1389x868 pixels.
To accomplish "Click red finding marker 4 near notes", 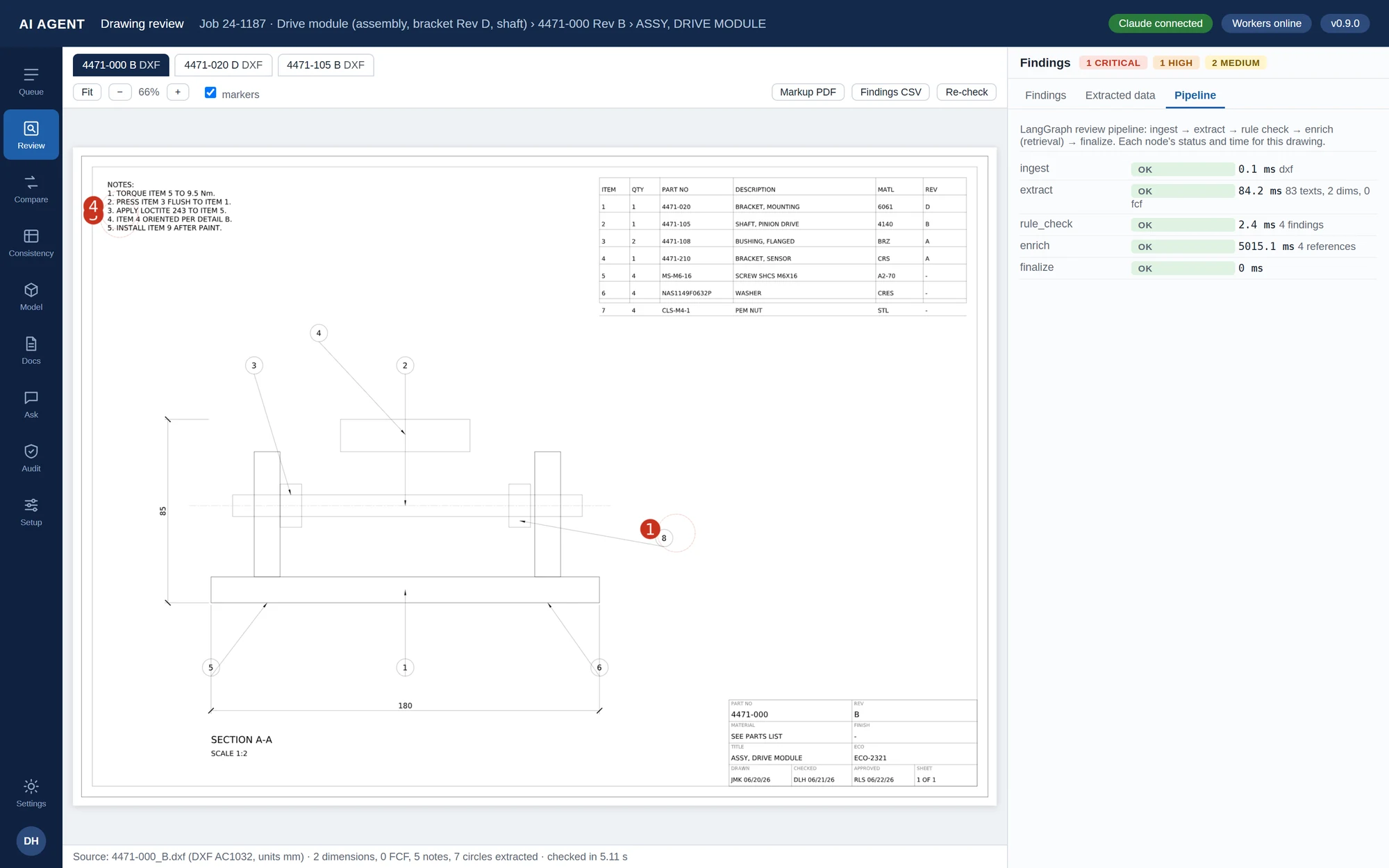I will tap(93, 206).
